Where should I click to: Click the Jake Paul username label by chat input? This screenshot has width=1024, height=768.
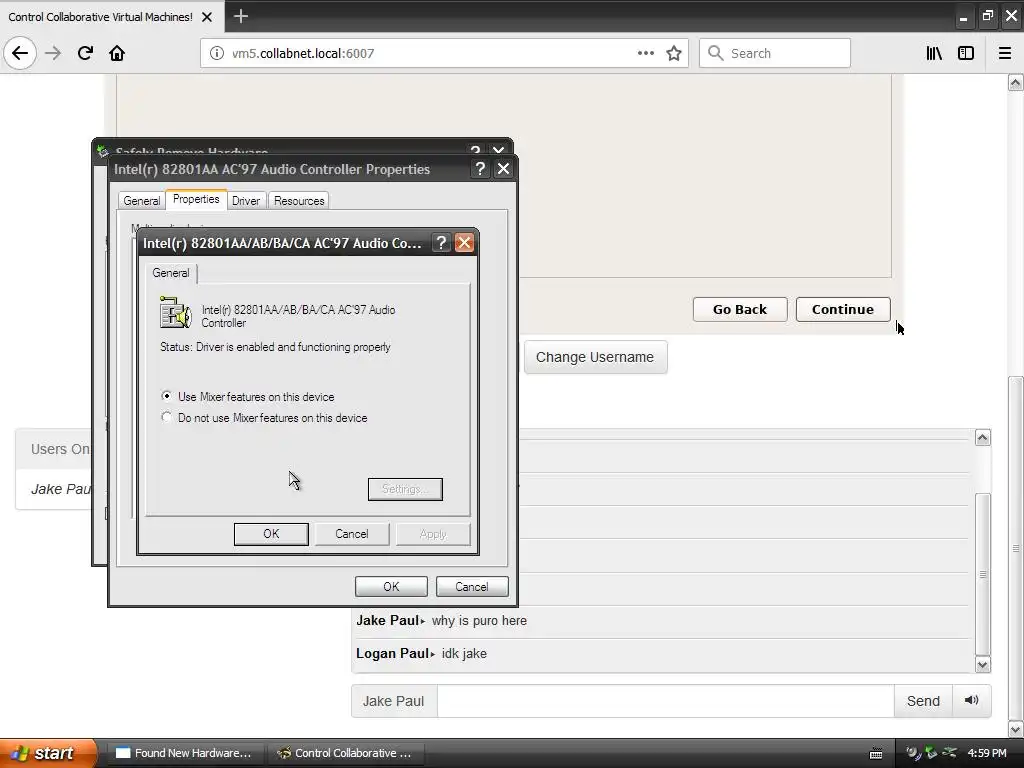394,701
